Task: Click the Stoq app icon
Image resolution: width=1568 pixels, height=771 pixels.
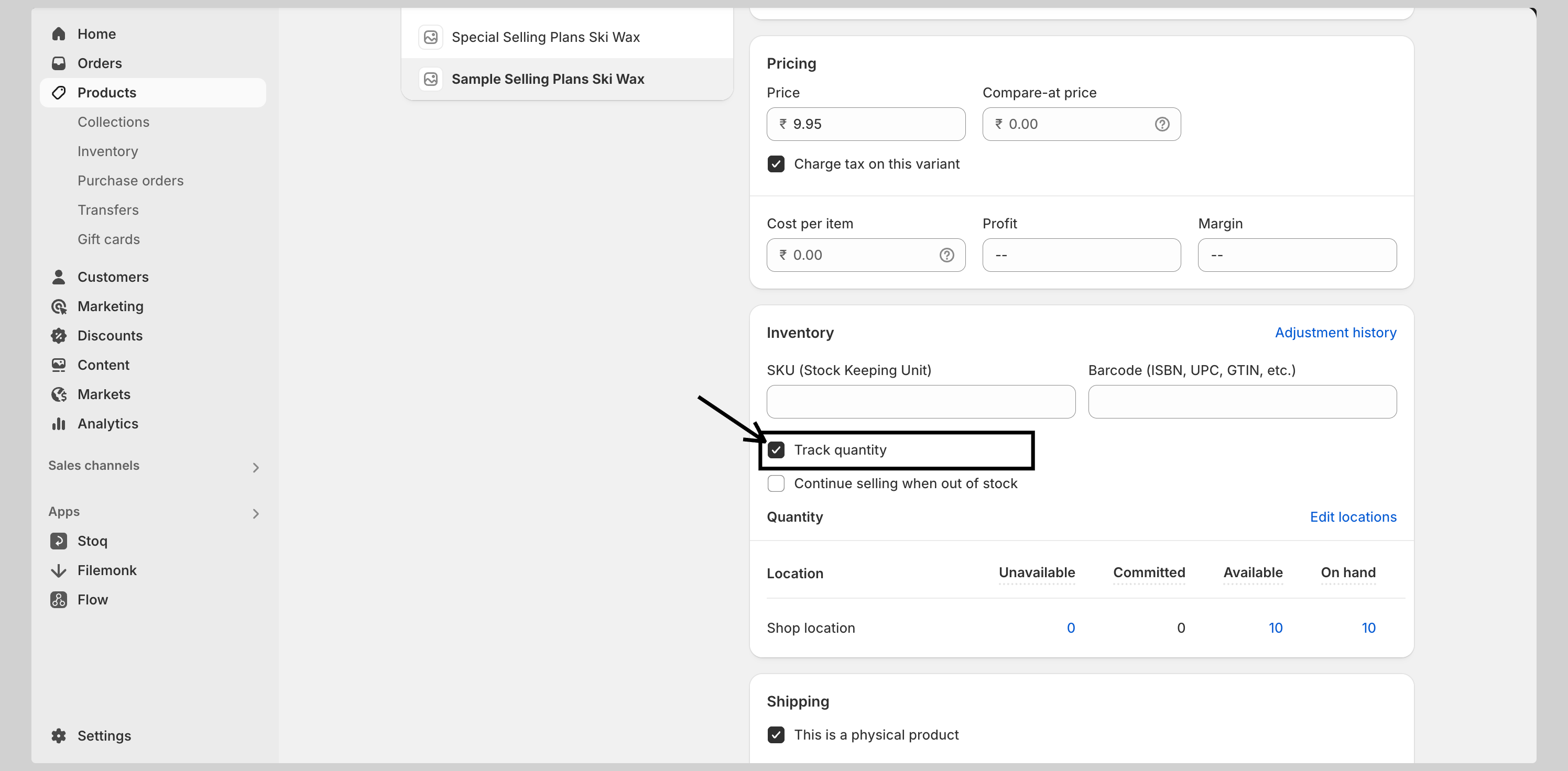Action: tap(59, 541)
